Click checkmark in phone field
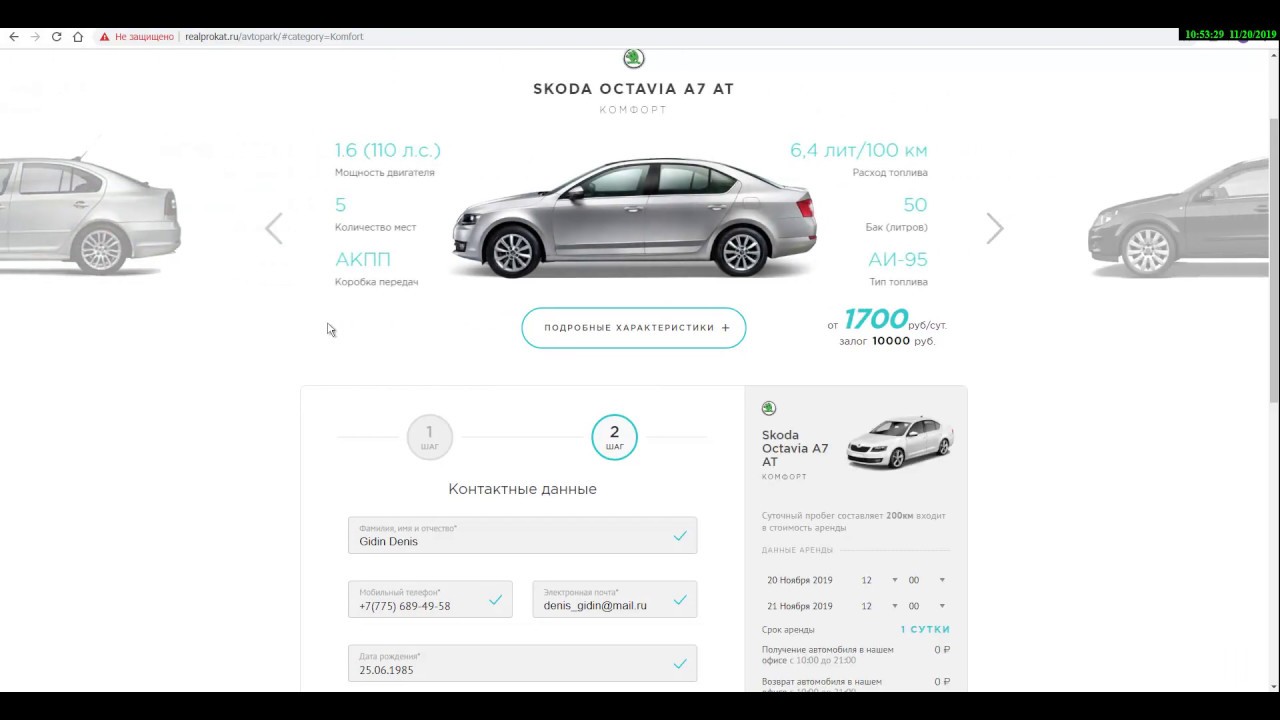1280x720 pixels. 495,600
